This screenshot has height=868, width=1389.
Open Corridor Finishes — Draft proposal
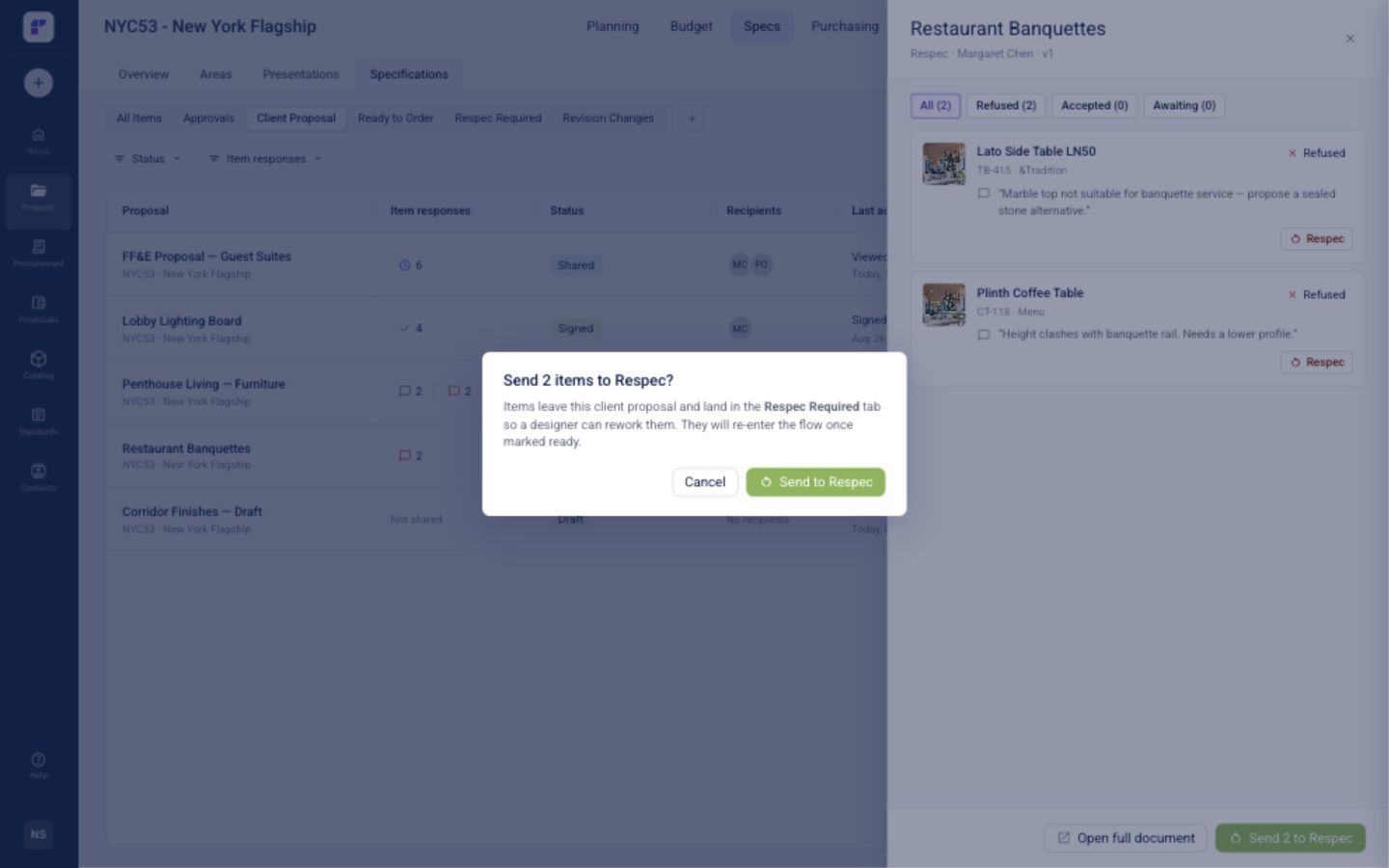(x=192, y=512)
